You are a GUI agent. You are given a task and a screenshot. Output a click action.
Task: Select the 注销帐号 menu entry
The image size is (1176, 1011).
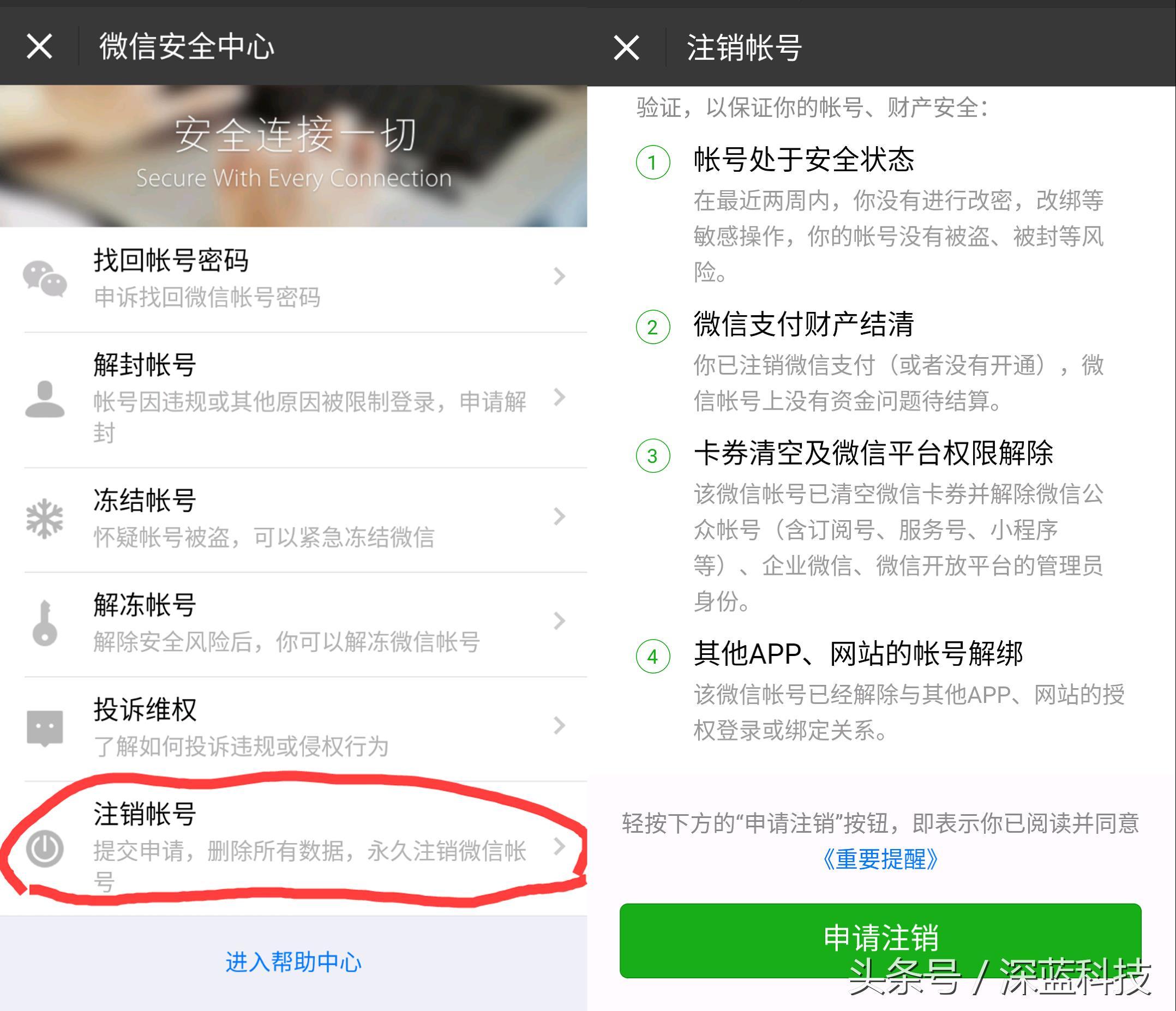click(293, 848)
